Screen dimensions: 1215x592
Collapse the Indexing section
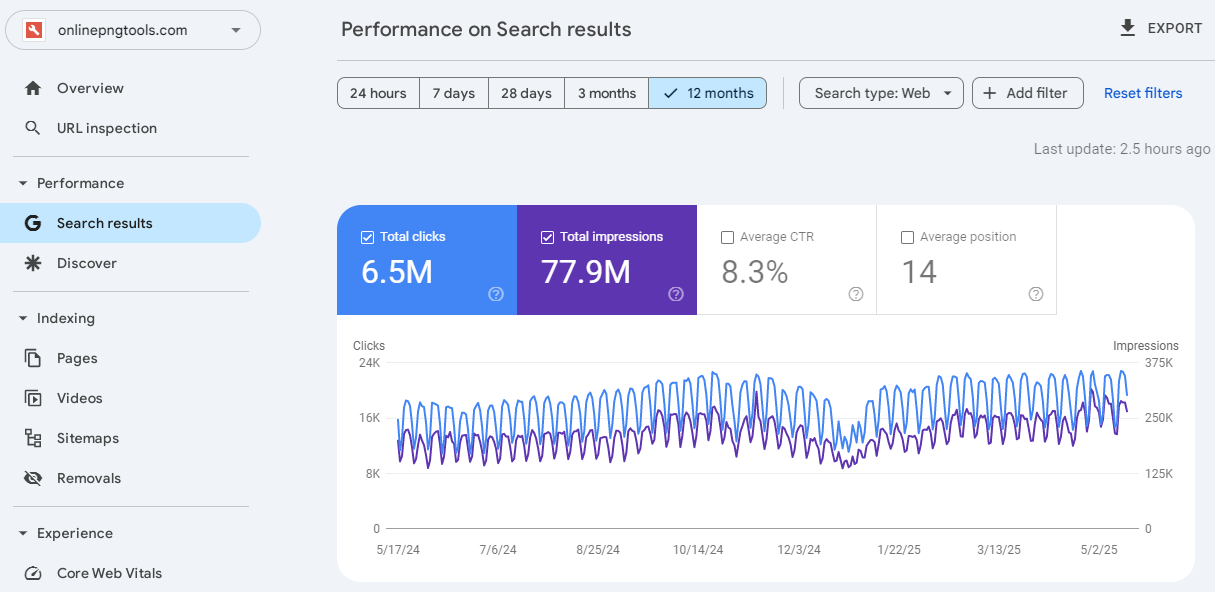pyautogui.click(x=23, y=318)
